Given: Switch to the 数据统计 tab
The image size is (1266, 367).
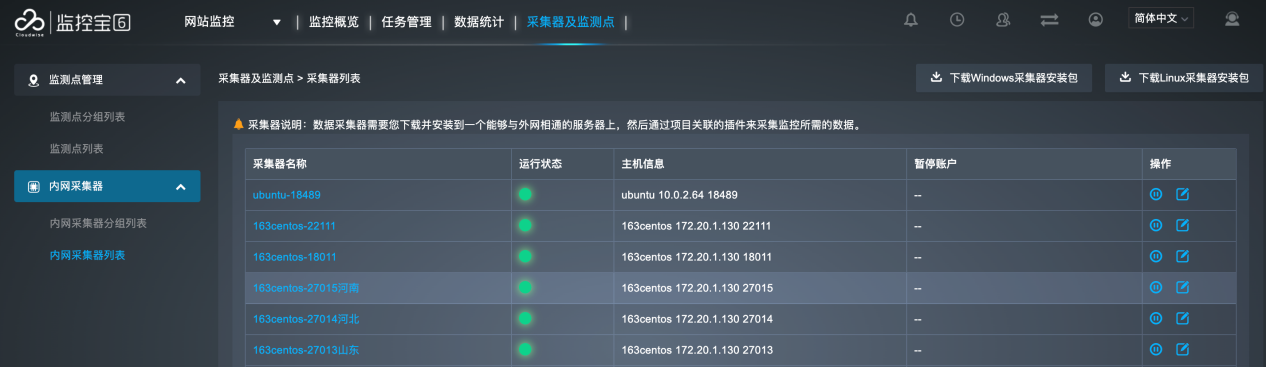Looking at the screenshot, I should pyautogui.click(x=479, y=22).
